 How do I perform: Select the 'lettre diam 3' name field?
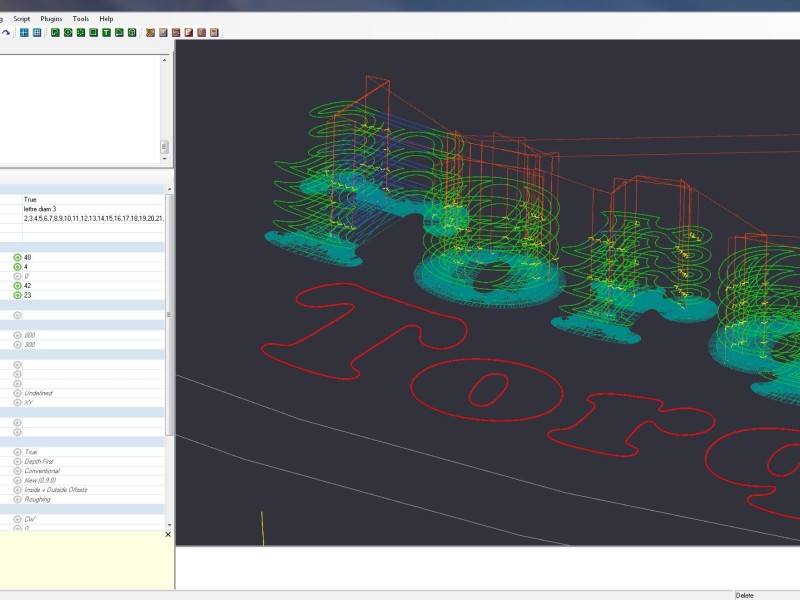click(40, 209)
